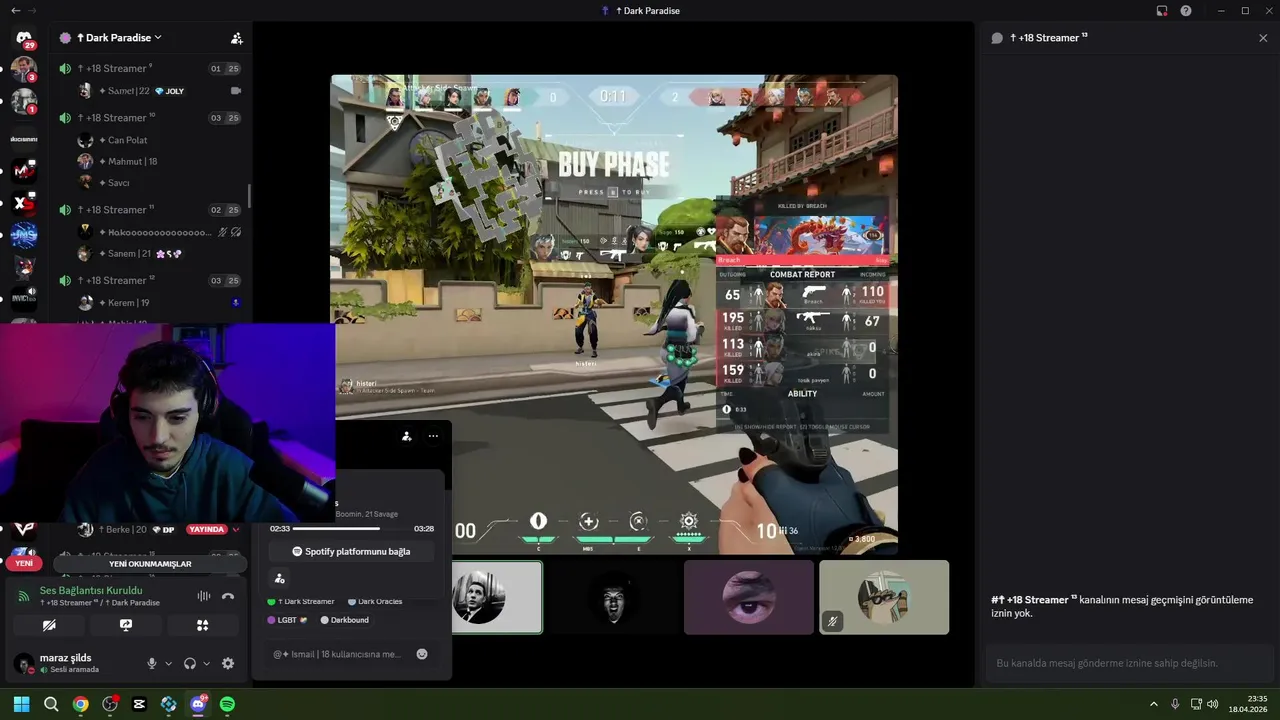Select user Mahmut | 18
This screenshot has width=1280, height=720.
pos(160,161)
